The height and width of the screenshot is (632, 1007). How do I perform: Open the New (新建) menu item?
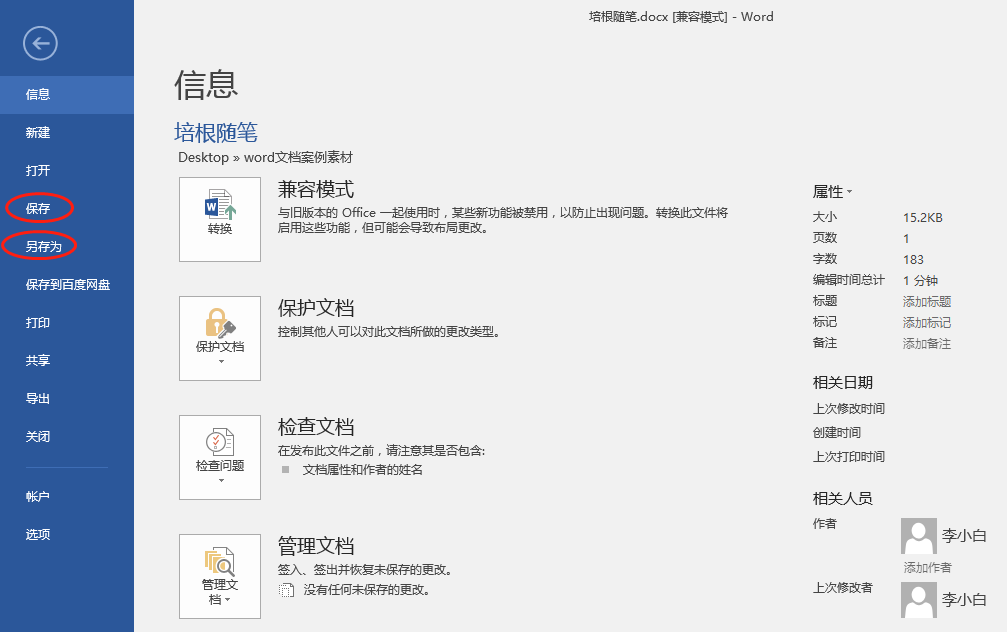click(x=38, y=133)
